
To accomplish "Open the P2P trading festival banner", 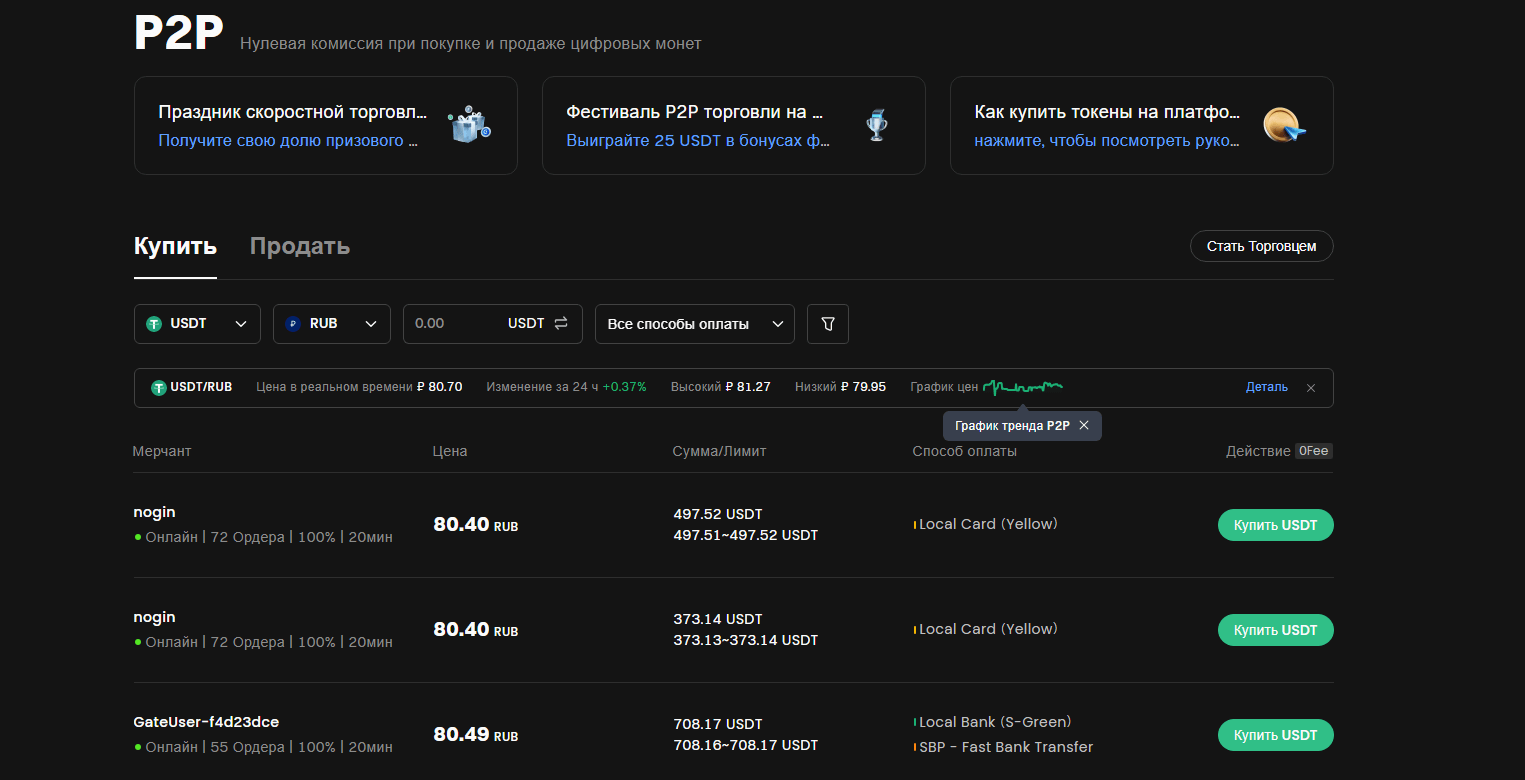I will [733, 126].
